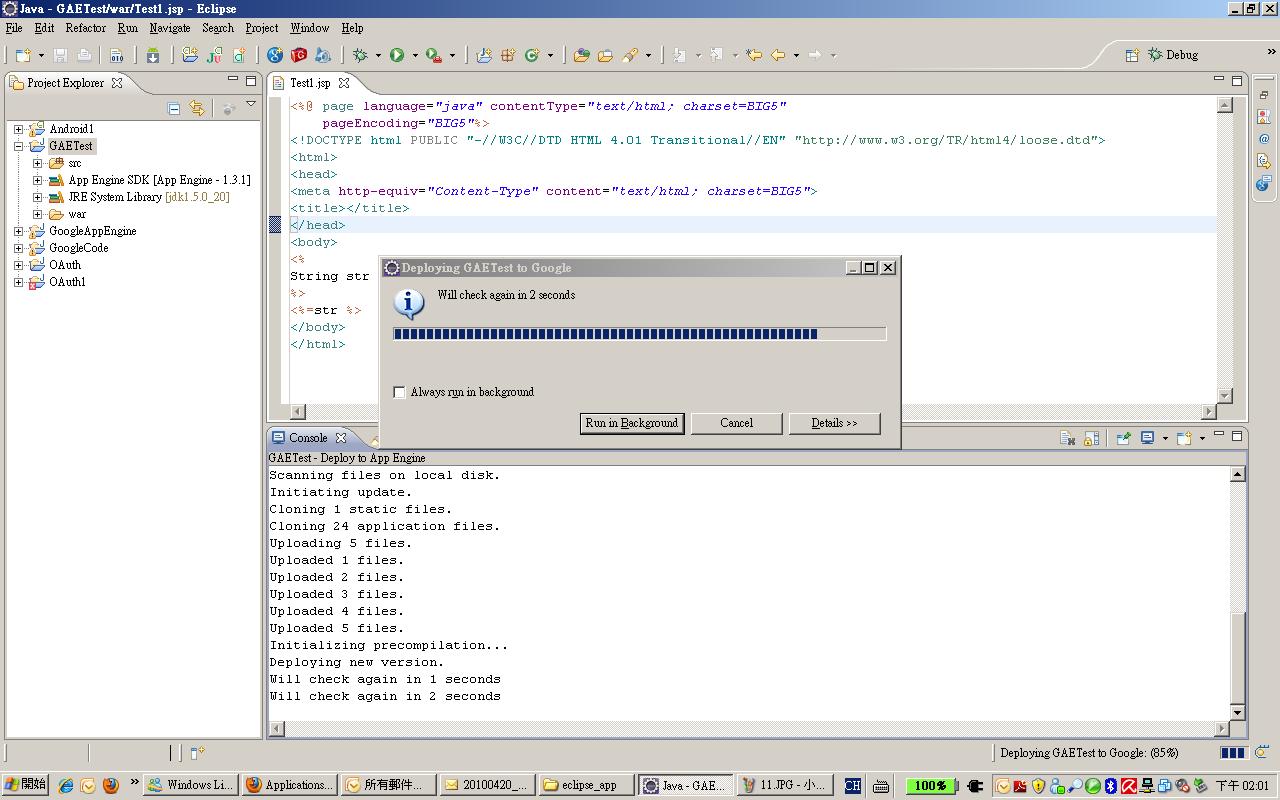1280x800 pixels.
Task: Click the editor vertical scrollbar up arrow
Action: click(x=1225, y=105)
